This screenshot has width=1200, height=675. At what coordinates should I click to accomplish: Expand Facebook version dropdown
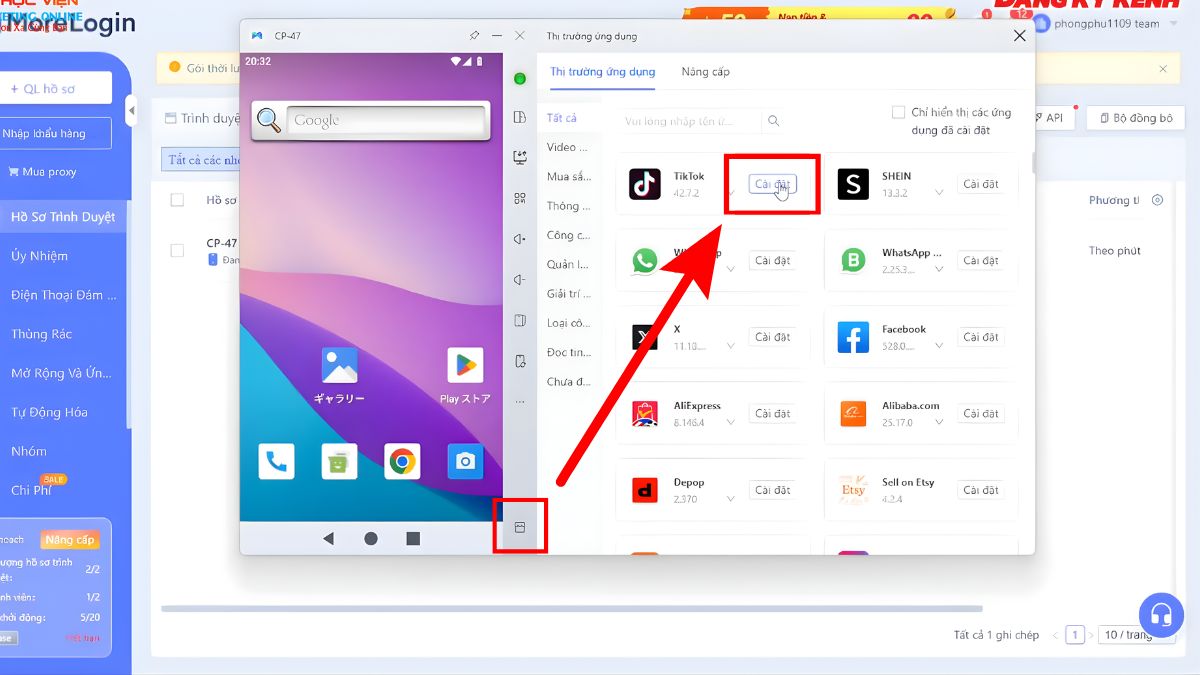click(938, 346)
